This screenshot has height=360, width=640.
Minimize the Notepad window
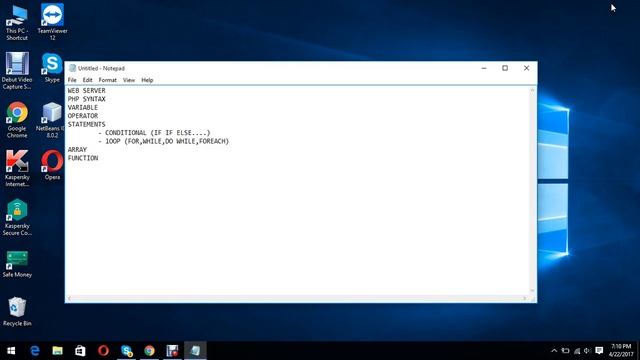(484, 68)
